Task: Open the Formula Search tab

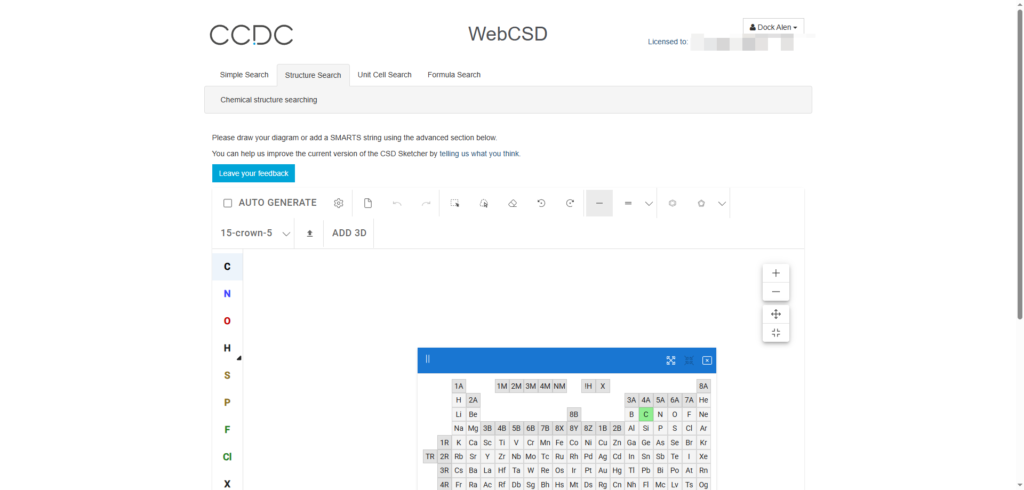Action: (453, 75)
